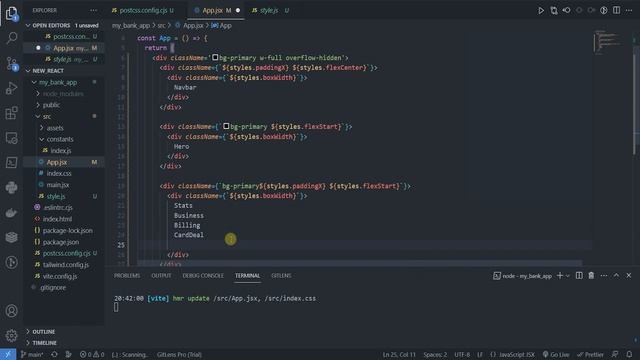Open index.js under constants
This screenshot has width=640, height=360.
coord(63,151)
